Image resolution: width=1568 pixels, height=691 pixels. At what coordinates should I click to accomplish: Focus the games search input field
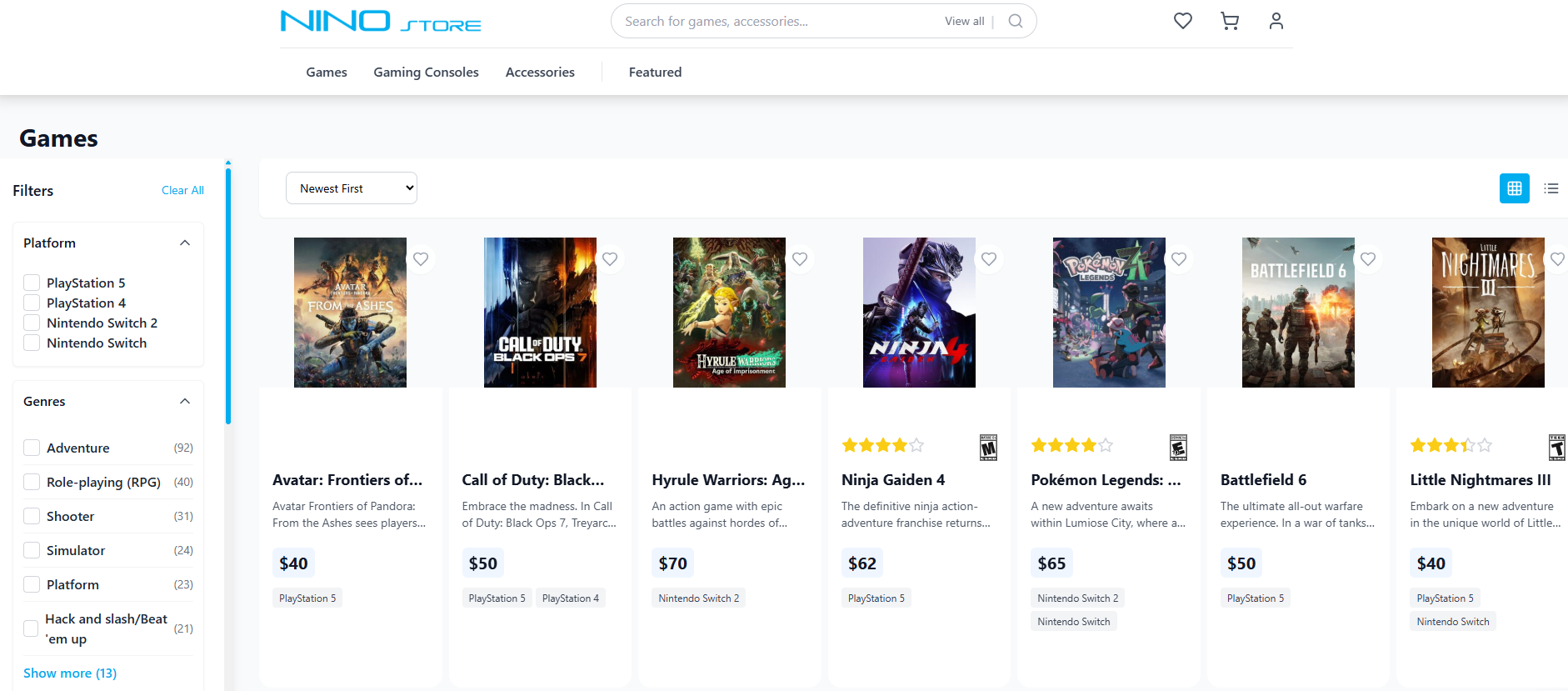pos(775,22)
